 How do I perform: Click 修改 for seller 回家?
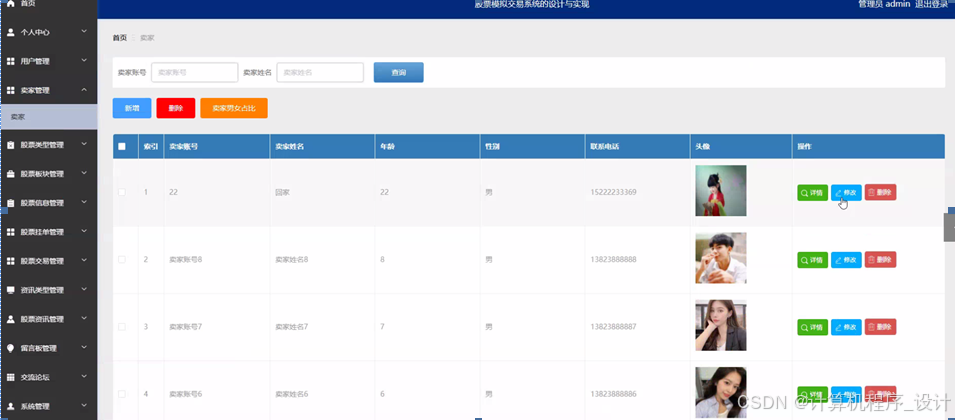(846, 192)
